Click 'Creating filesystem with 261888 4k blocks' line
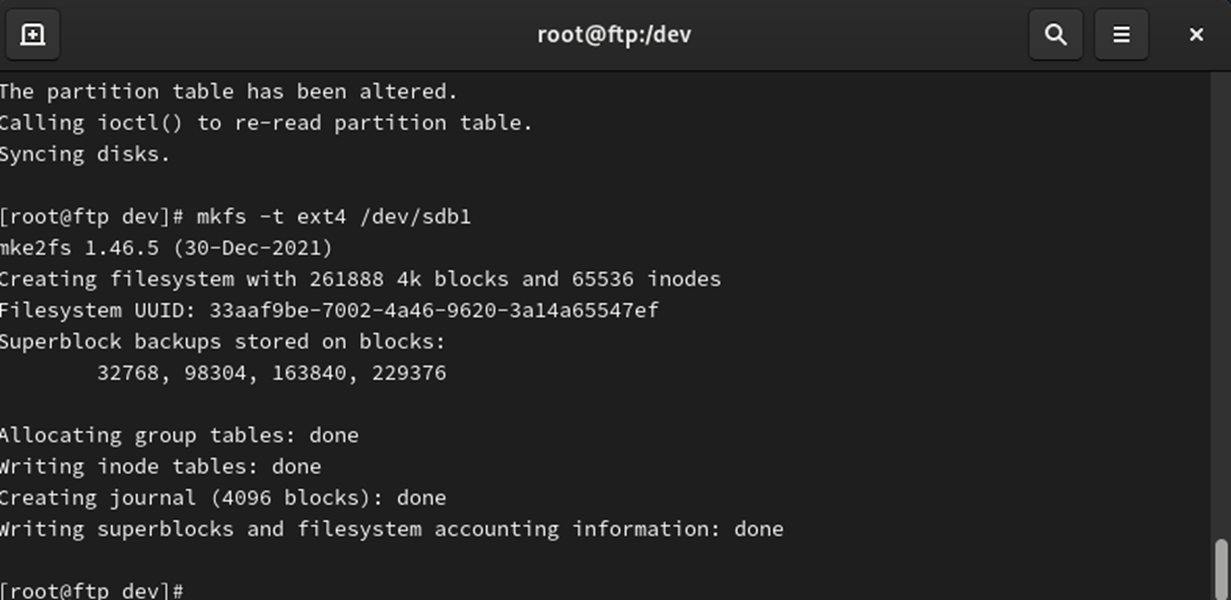This screenshot has width=1231, height=600. (x=360, y=279)
